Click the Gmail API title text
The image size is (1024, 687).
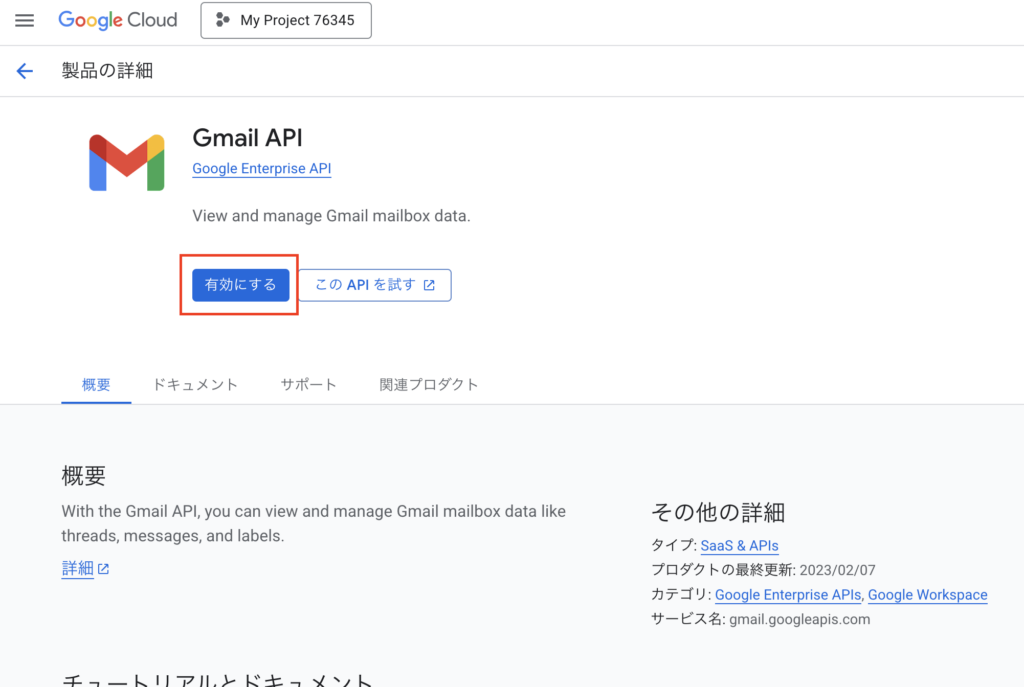(x=247, y=138)
